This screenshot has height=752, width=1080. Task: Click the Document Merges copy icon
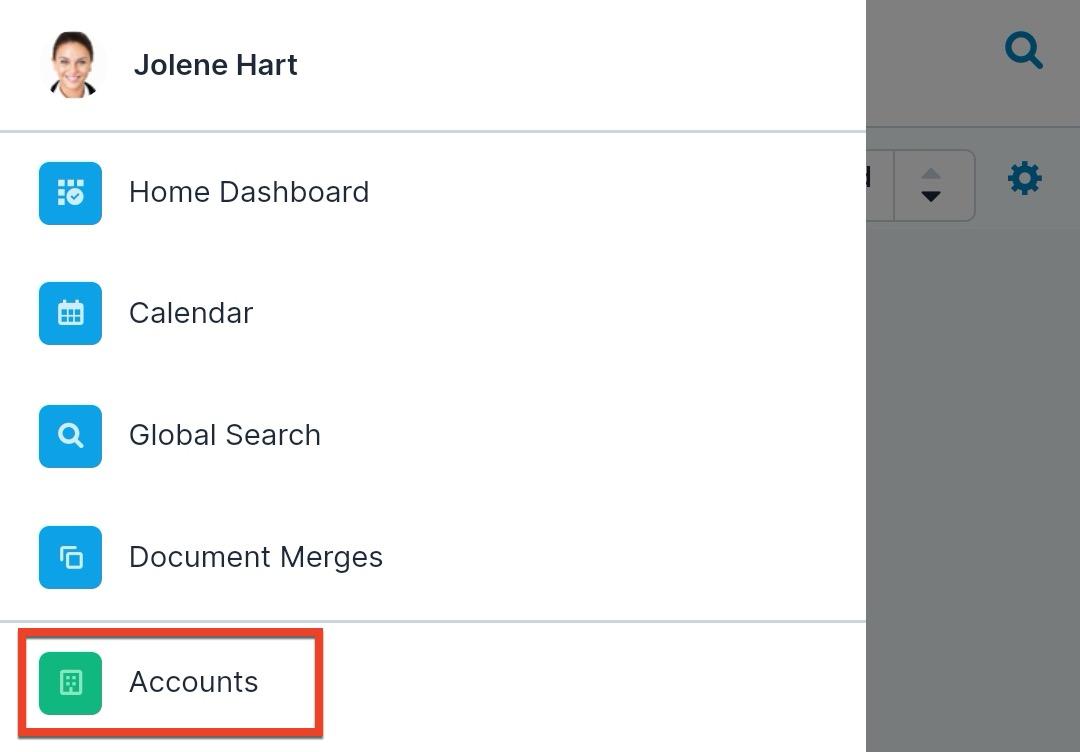(x=70, y=557)
